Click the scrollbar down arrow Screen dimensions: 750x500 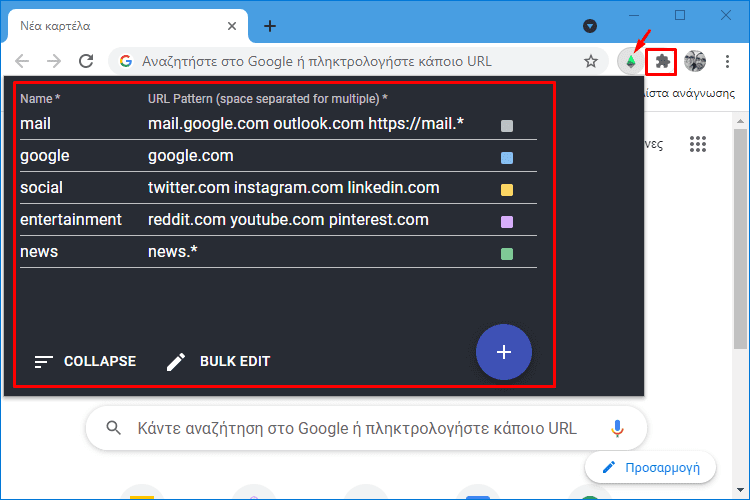[x=740, y=490]
